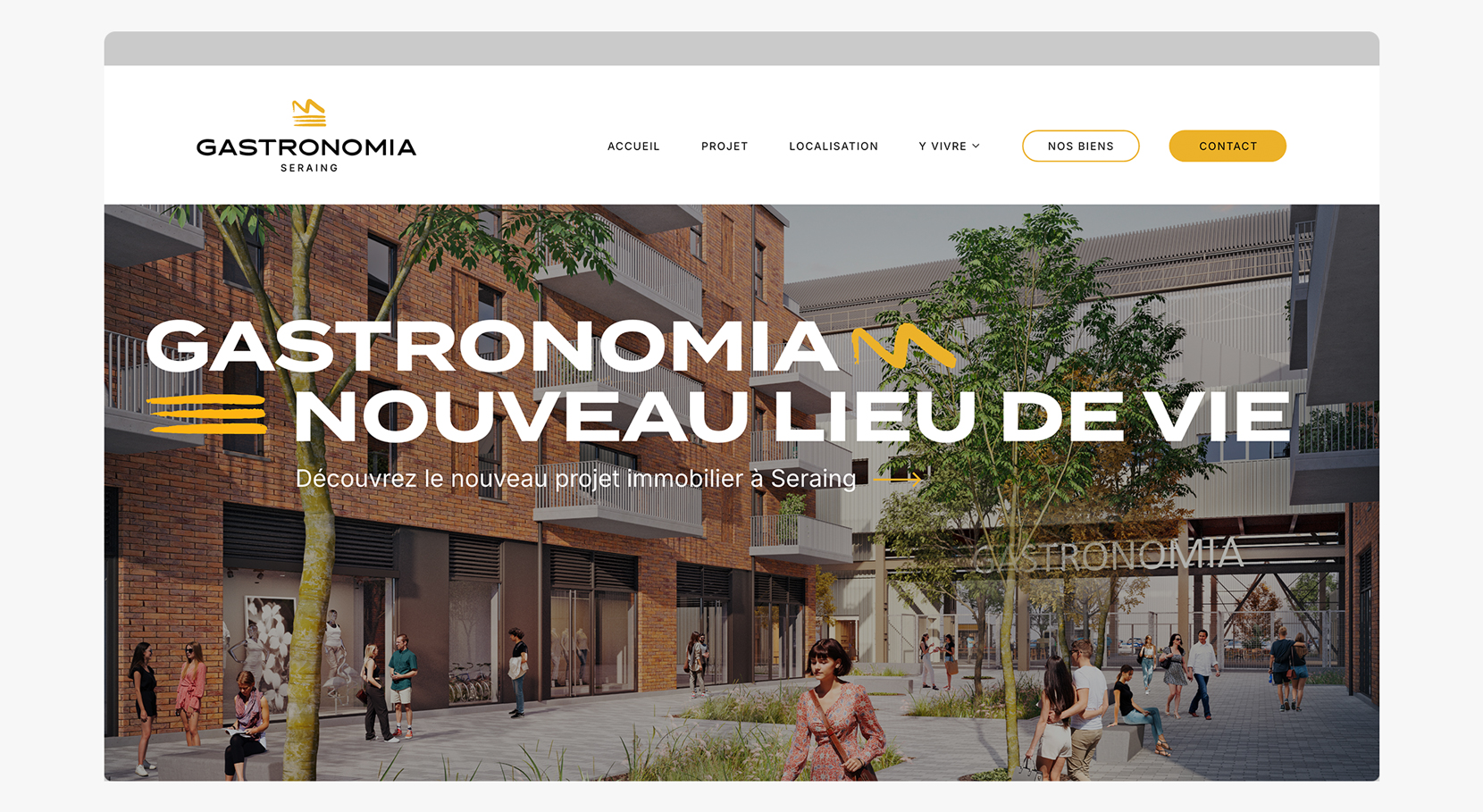
Task: Expand the Y VIVRE chevron arrow
Action: pyautogui.click(x=976, y=146)
